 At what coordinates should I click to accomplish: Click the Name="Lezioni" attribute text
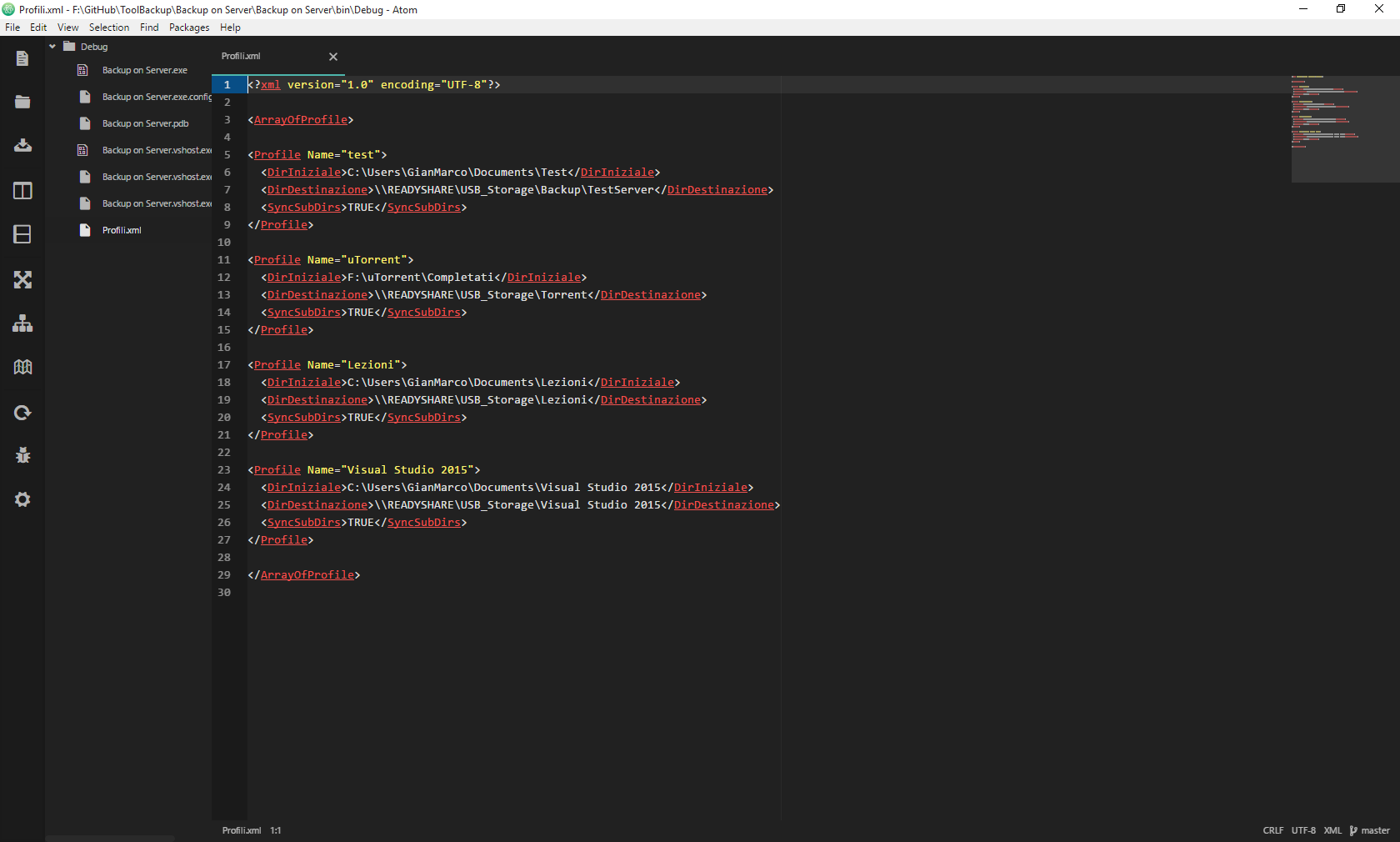tap(353, 364)
